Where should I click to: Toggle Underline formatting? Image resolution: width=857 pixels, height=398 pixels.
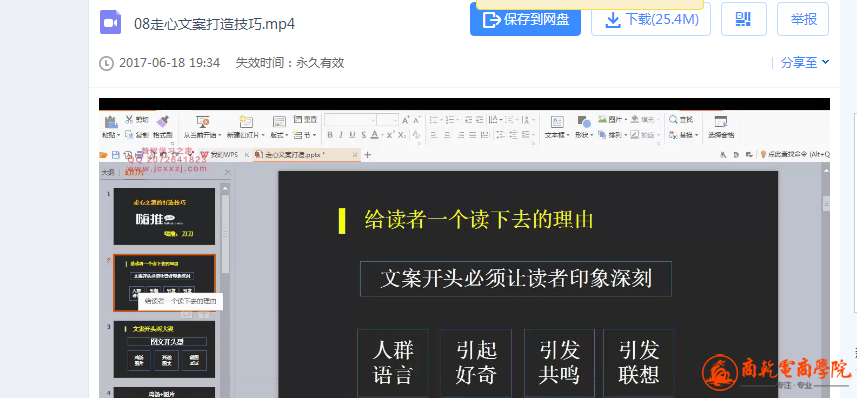pos(352,135)
